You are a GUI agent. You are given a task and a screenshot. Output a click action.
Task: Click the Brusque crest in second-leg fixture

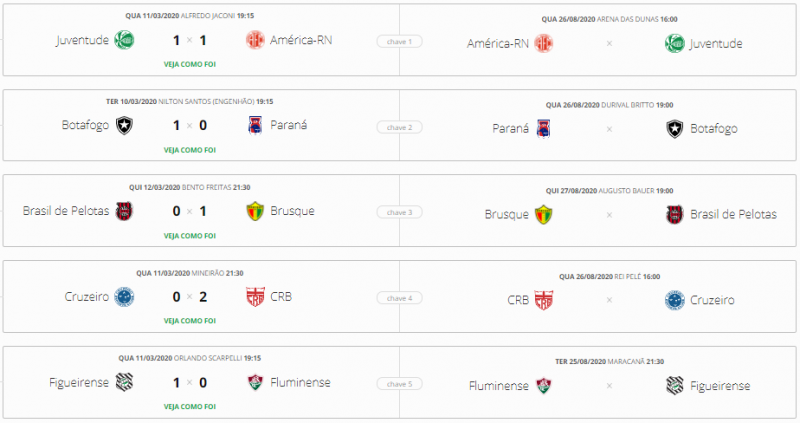click(x=544, y=214)
